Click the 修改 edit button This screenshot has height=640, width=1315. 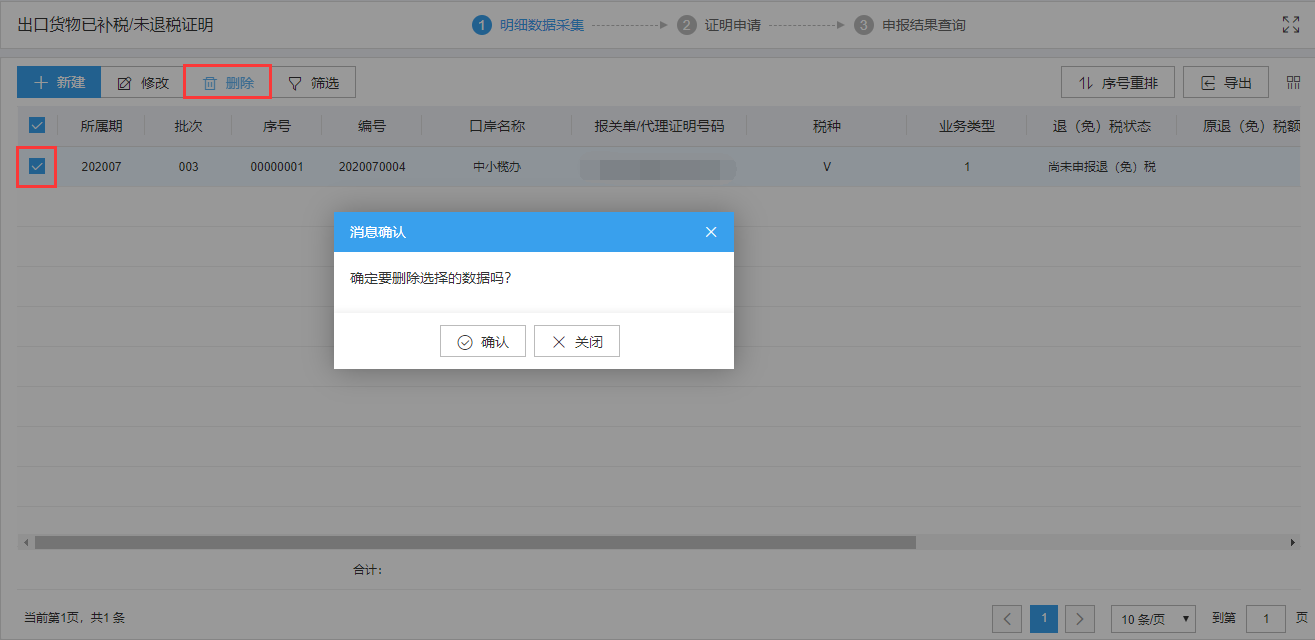click(142, 82)
